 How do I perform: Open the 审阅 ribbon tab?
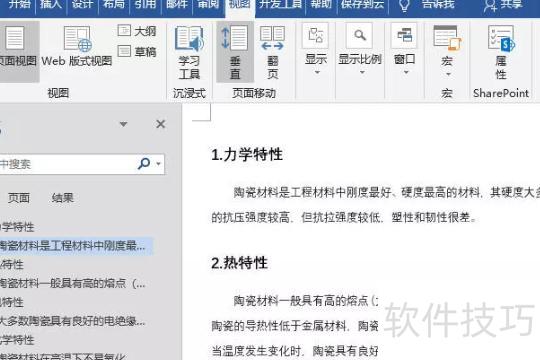pos(208,4)
